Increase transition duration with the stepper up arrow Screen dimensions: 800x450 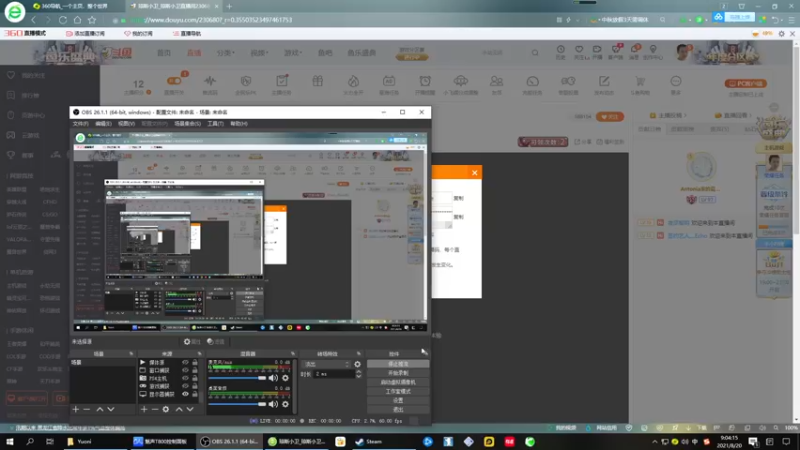359,372
